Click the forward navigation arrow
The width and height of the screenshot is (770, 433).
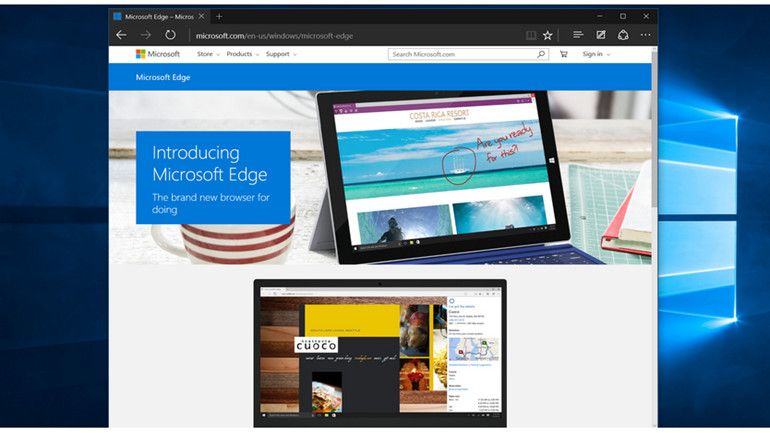146,35
